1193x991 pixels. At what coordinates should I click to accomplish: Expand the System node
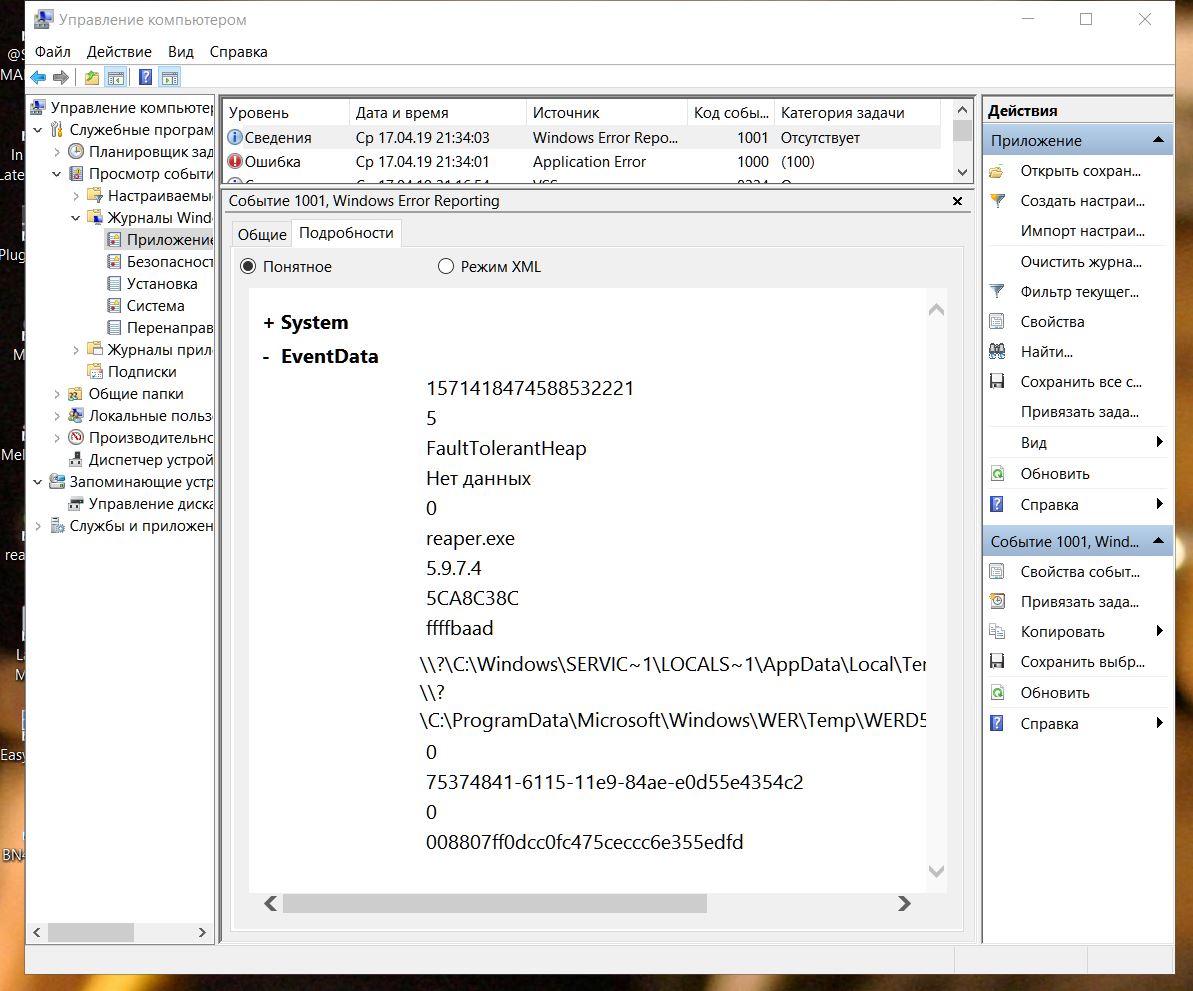[x=268, y=323]
